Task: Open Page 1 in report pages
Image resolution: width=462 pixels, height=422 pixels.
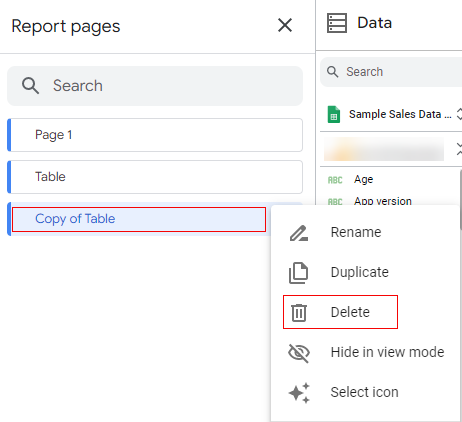Action: tap(155, 135)
